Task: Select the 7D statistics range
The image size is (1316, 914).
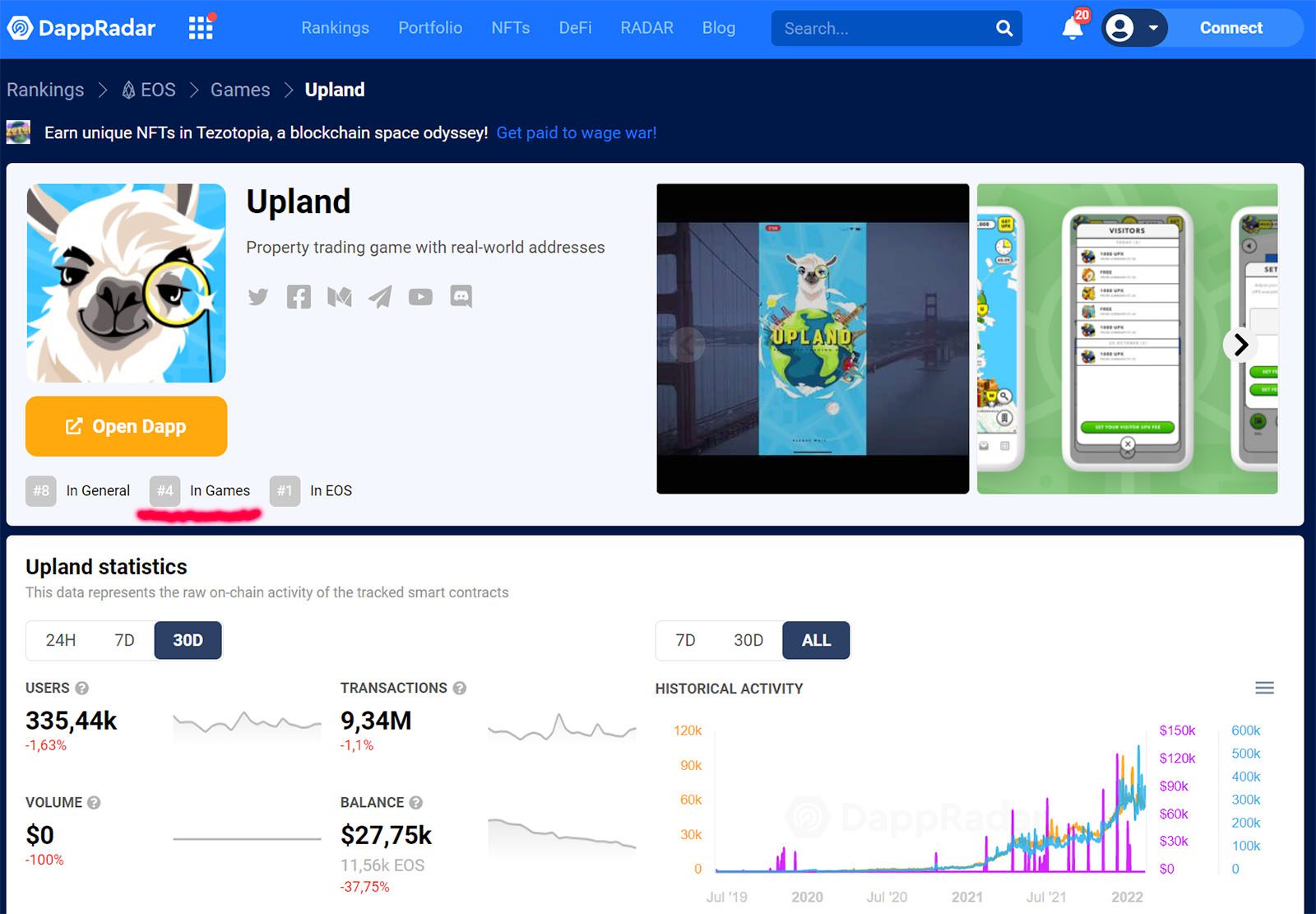Action: pyautogui.click(x=124, y=640)
